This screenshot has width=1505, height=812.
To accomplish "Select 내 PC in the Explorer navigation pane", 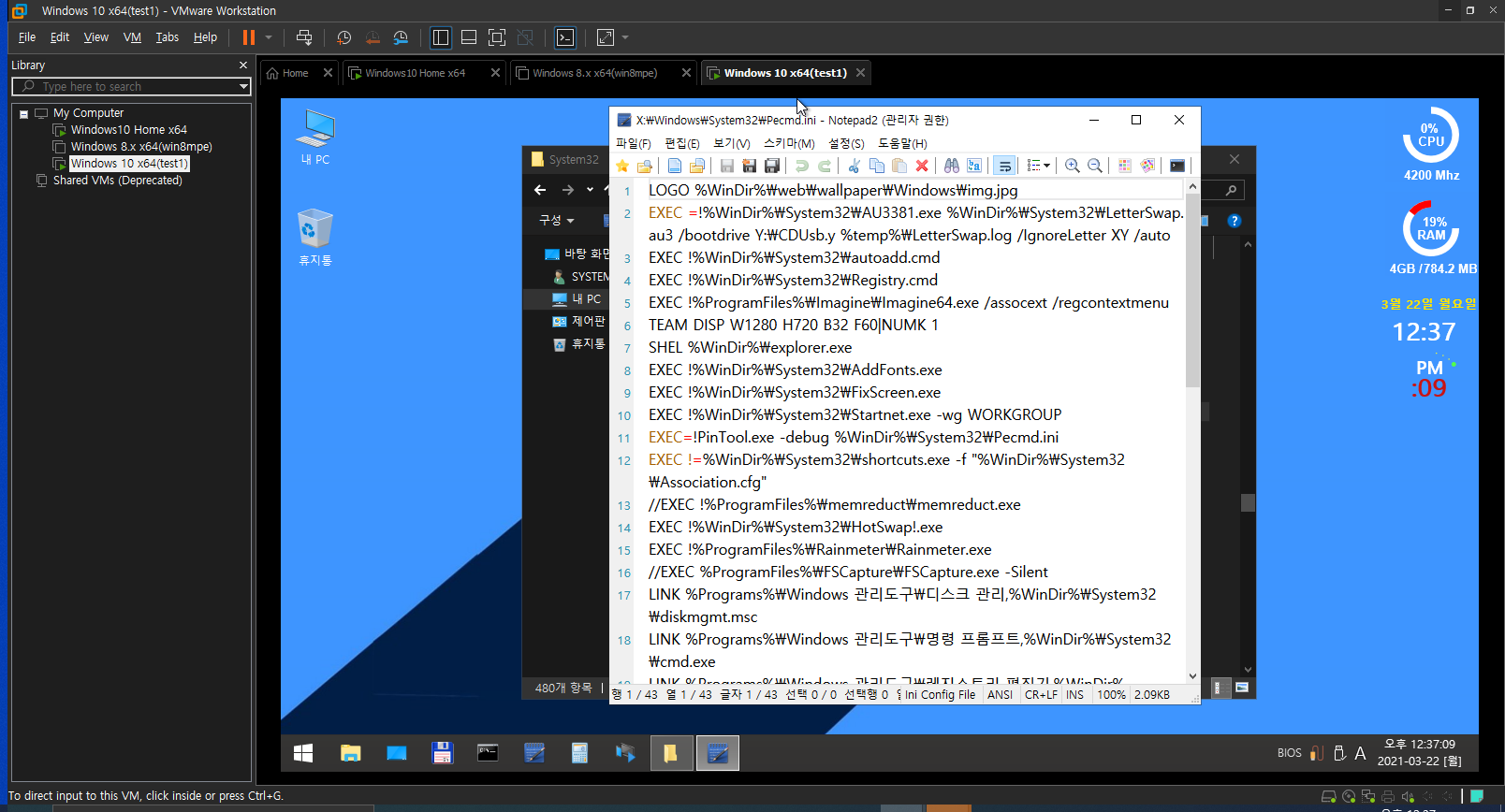I will (x=577, y=298).
